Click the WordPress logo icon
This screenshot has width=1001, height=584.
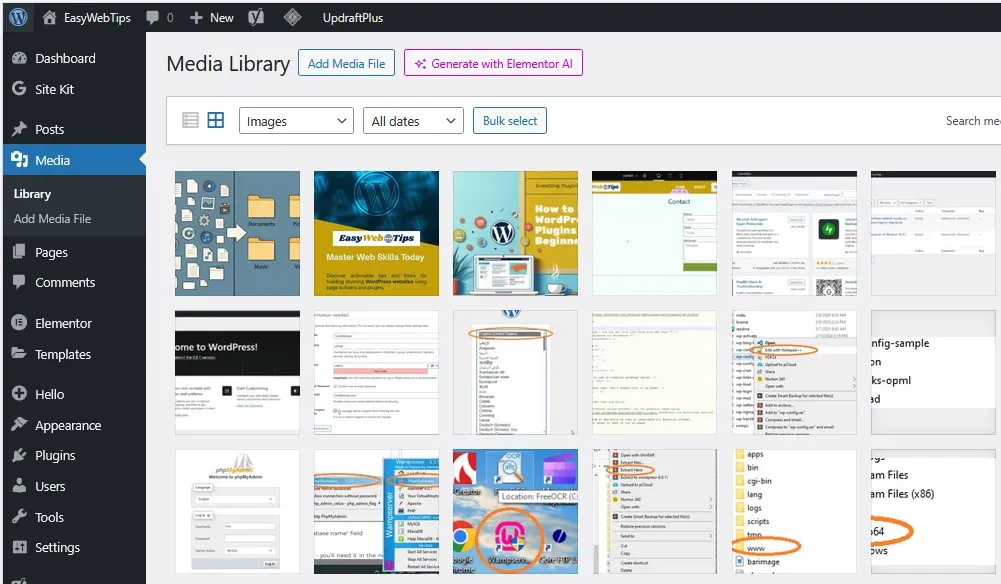click(x=17, y=17)
